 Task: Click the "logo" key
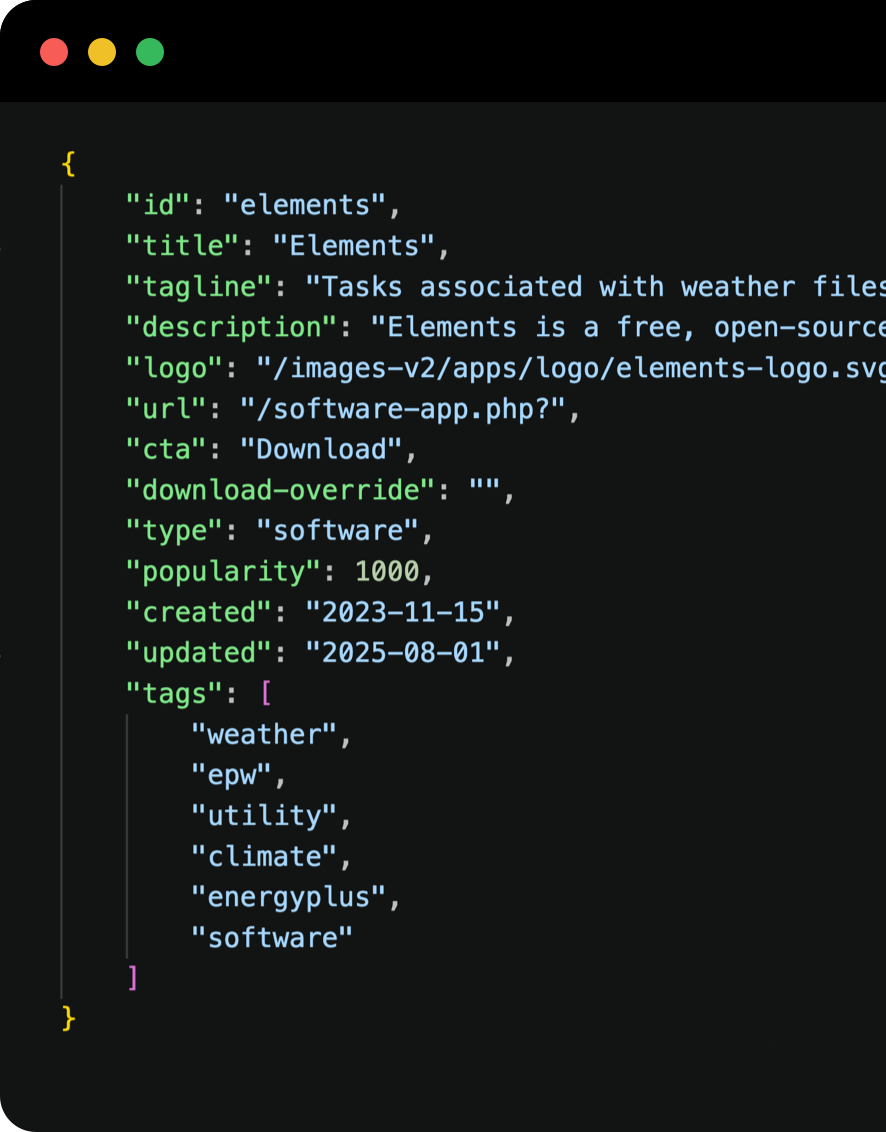click(174, 368)
